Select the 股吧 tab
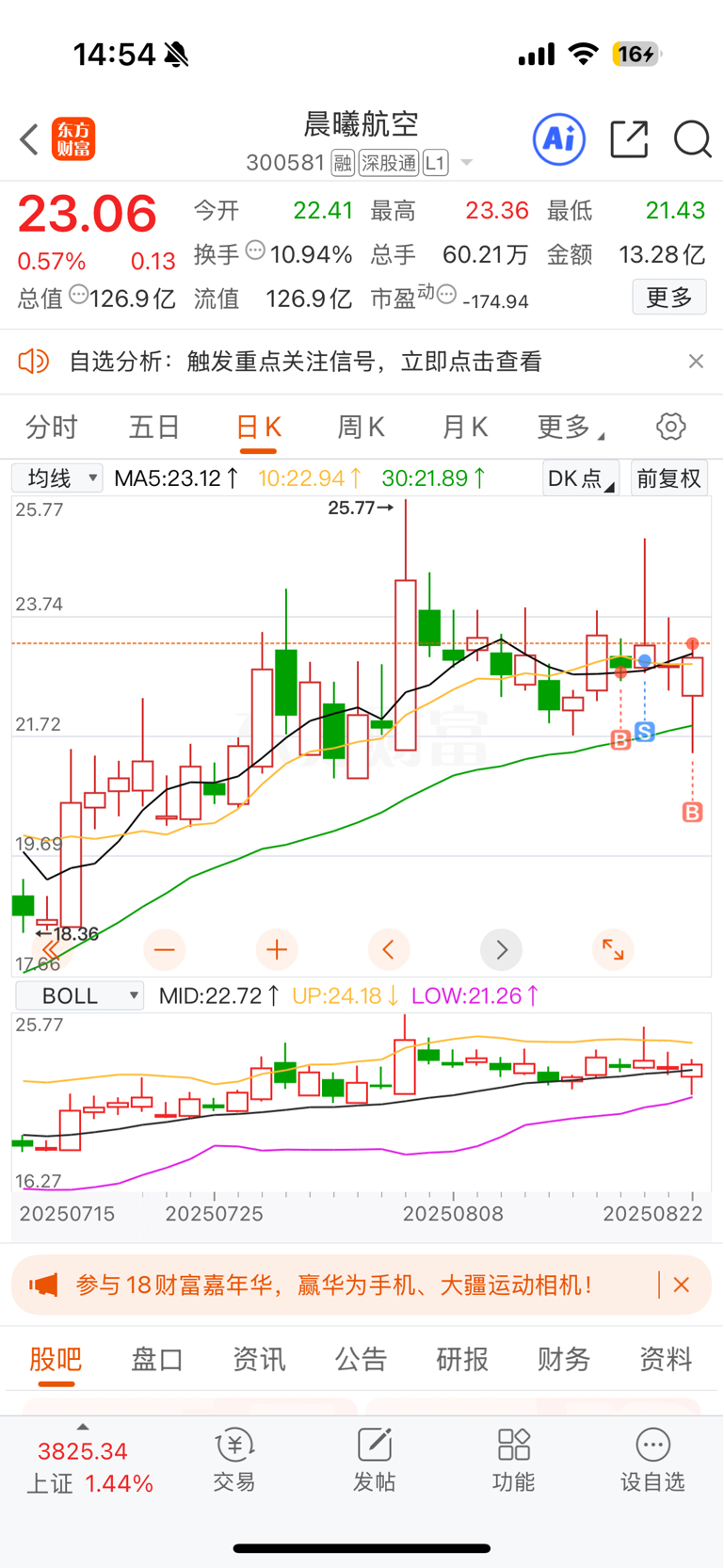The width and height of the screenshot is (724, 1568). click(56, 1359)
